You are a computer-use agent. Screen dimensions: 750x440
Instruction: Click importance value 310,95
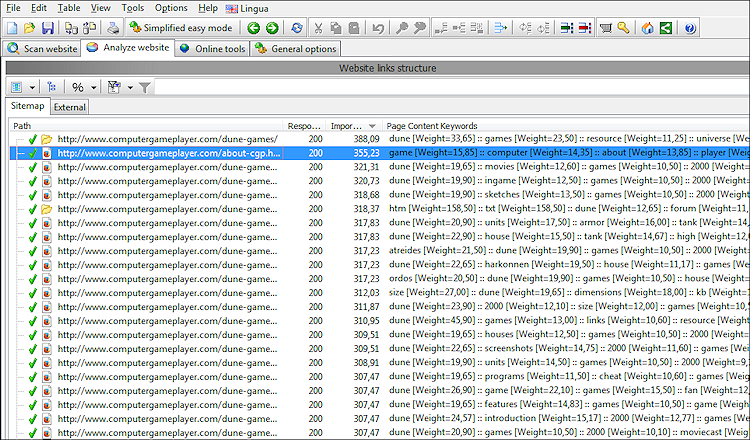[366, 320]
